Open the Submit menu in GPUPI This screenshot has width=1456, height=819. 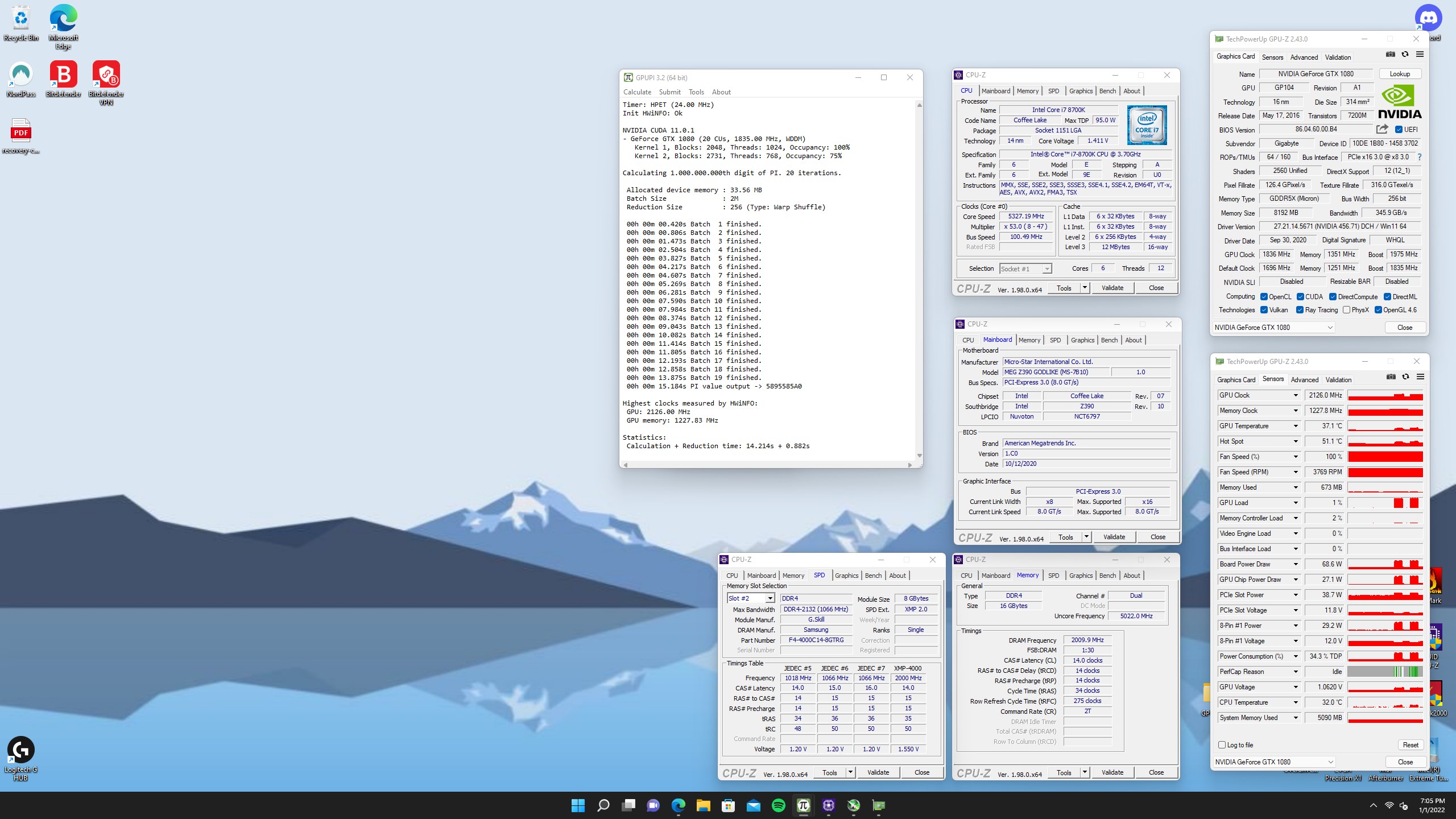(x=669, y=92)
